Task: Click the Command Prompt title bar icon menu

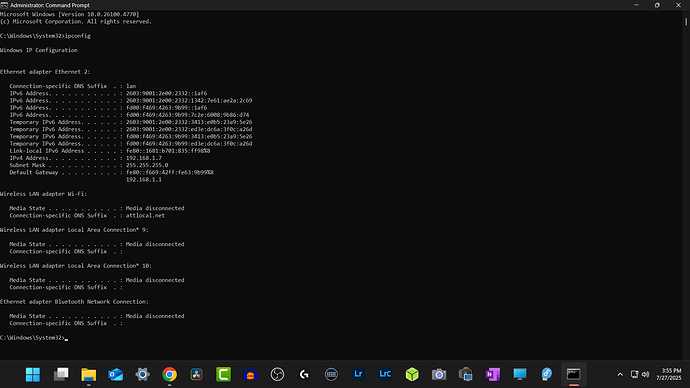Action: (x=4, y=5)
